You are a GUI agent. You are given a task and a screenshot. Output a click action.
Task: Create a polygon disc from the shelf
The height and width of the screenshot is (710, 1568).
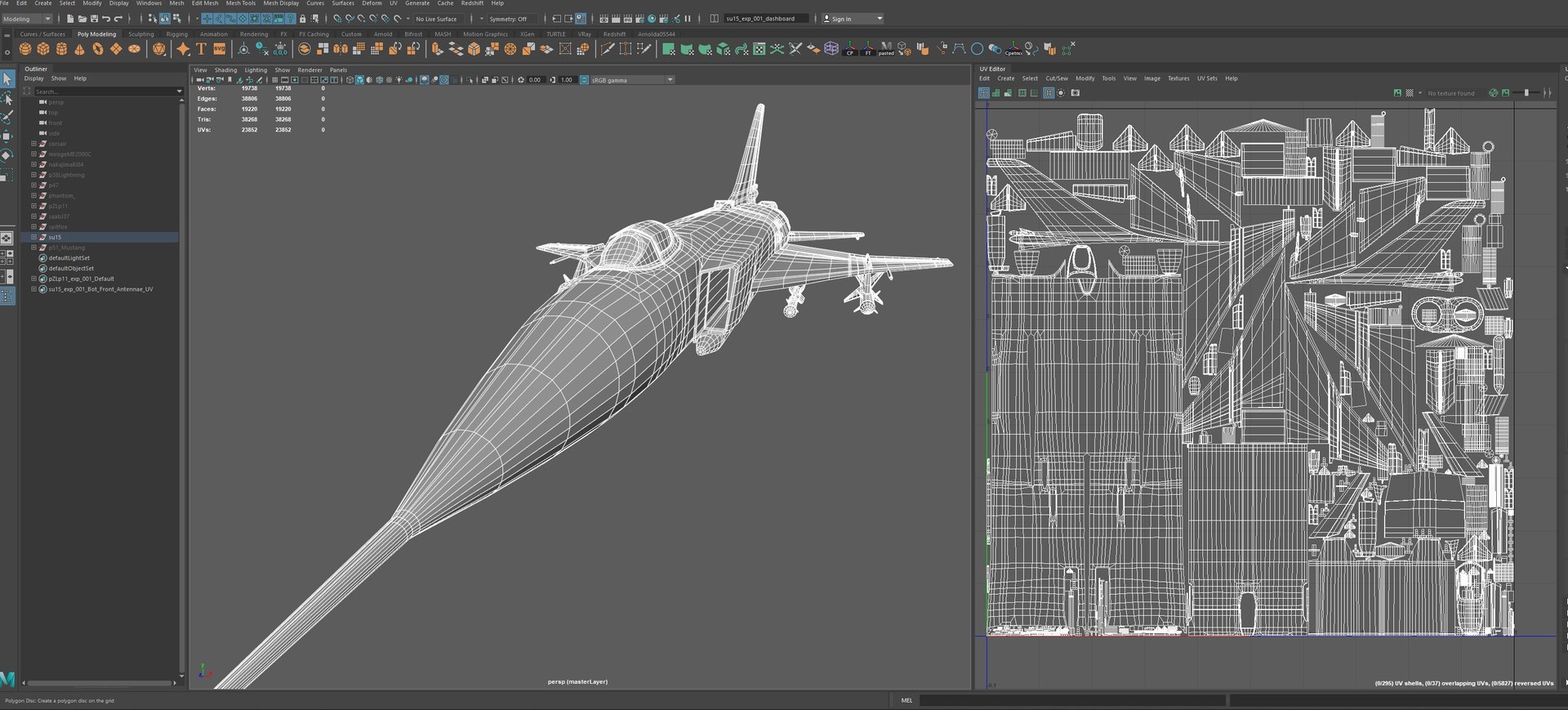coord(134,49)
